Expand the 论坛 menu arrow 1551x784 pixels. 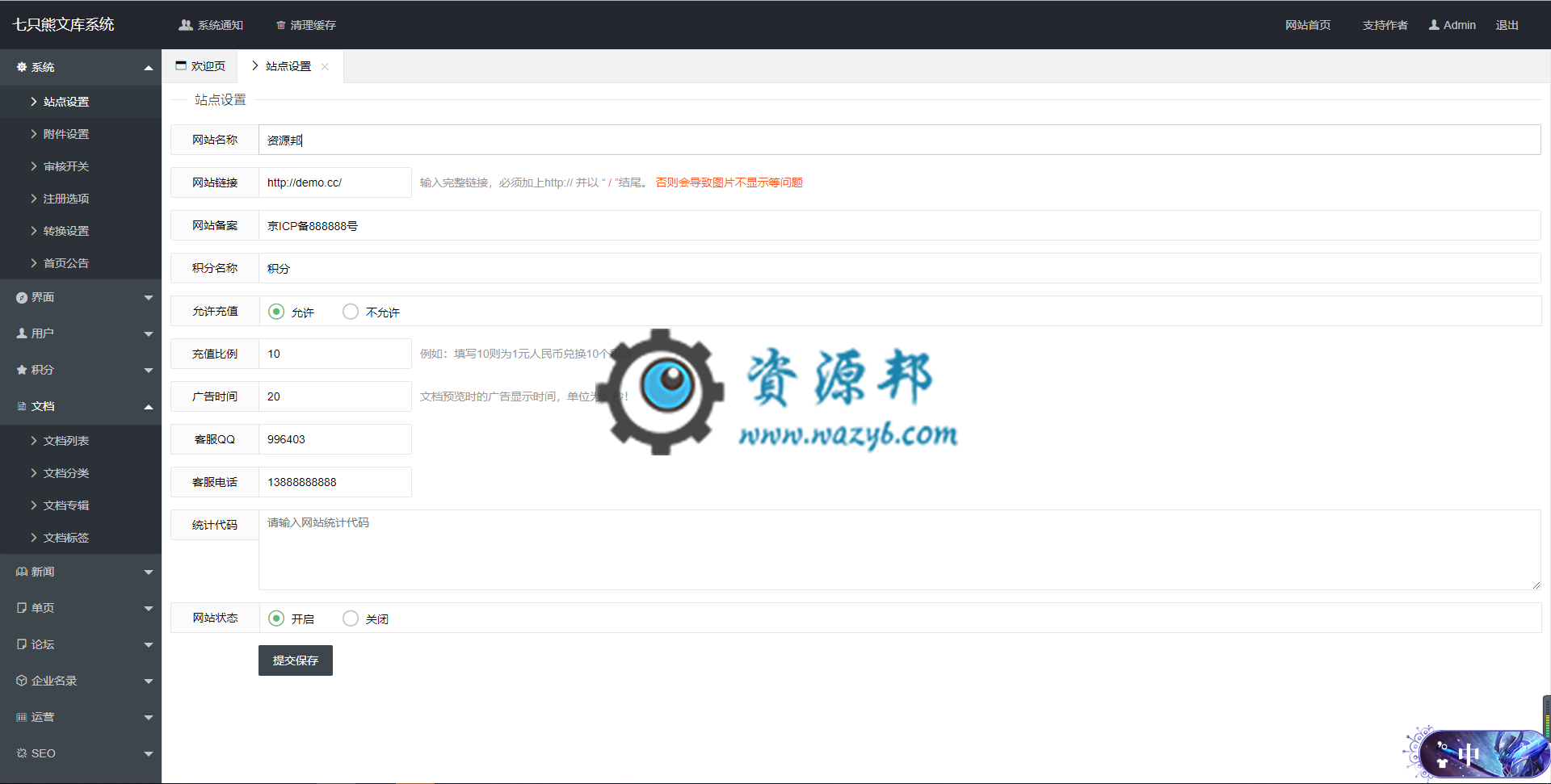click(149, 645)
